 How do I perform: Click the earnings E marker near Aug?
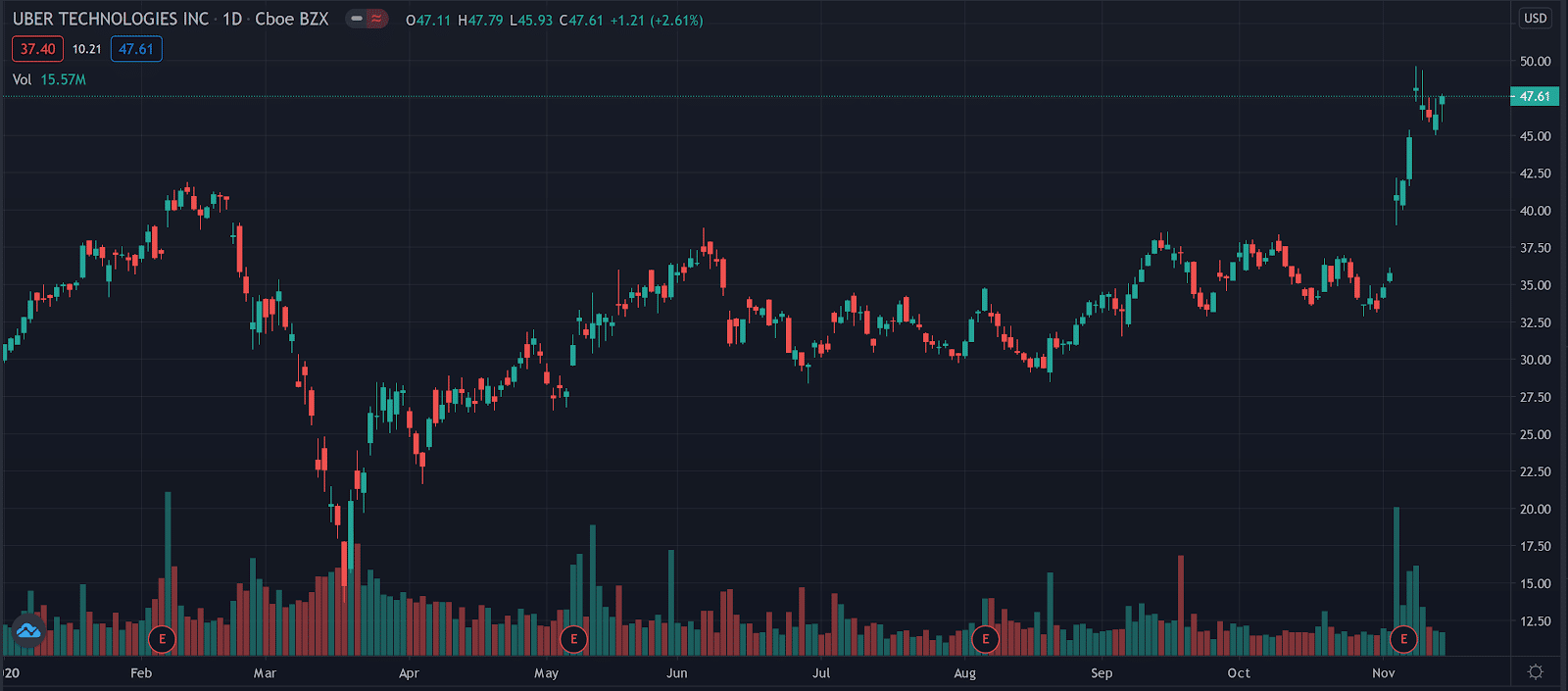(x=985, y=640)
